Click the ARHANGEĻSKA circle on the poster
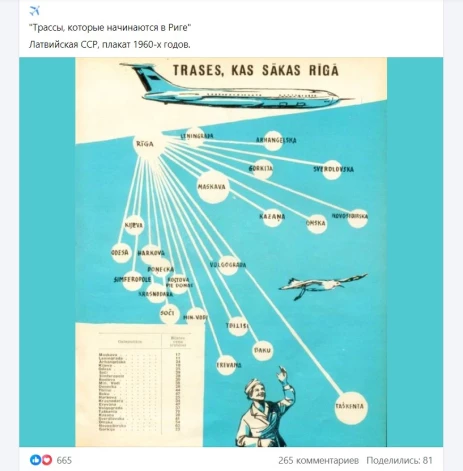The width and height of the screenshot is (463, 471). pos(273,140)
